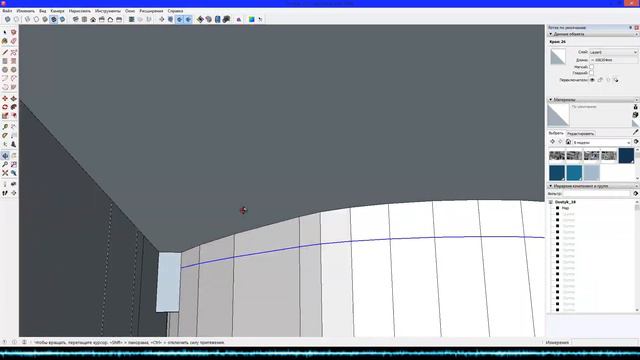Toggle cast shadows switch in Entity Info

(616, 80)
